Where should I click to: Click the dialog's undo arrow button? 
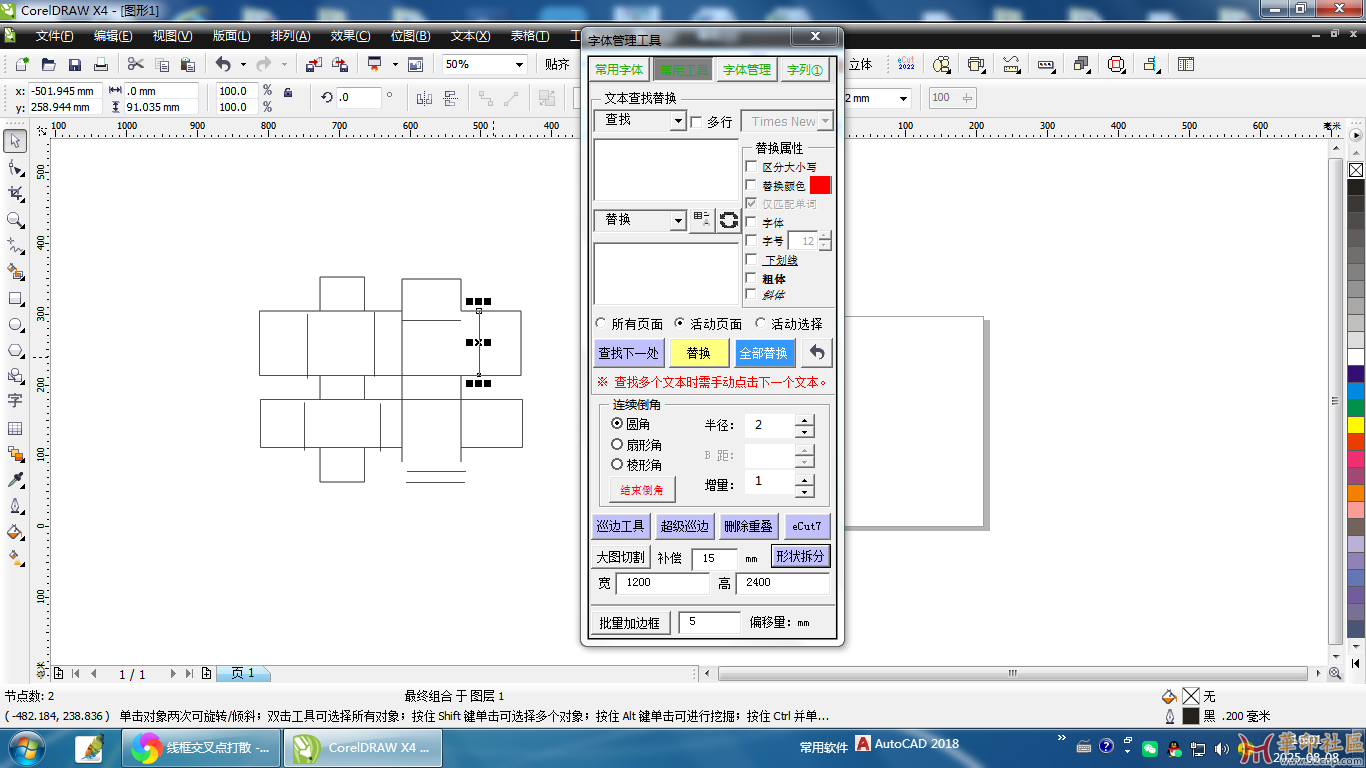[x=817, y=353]
